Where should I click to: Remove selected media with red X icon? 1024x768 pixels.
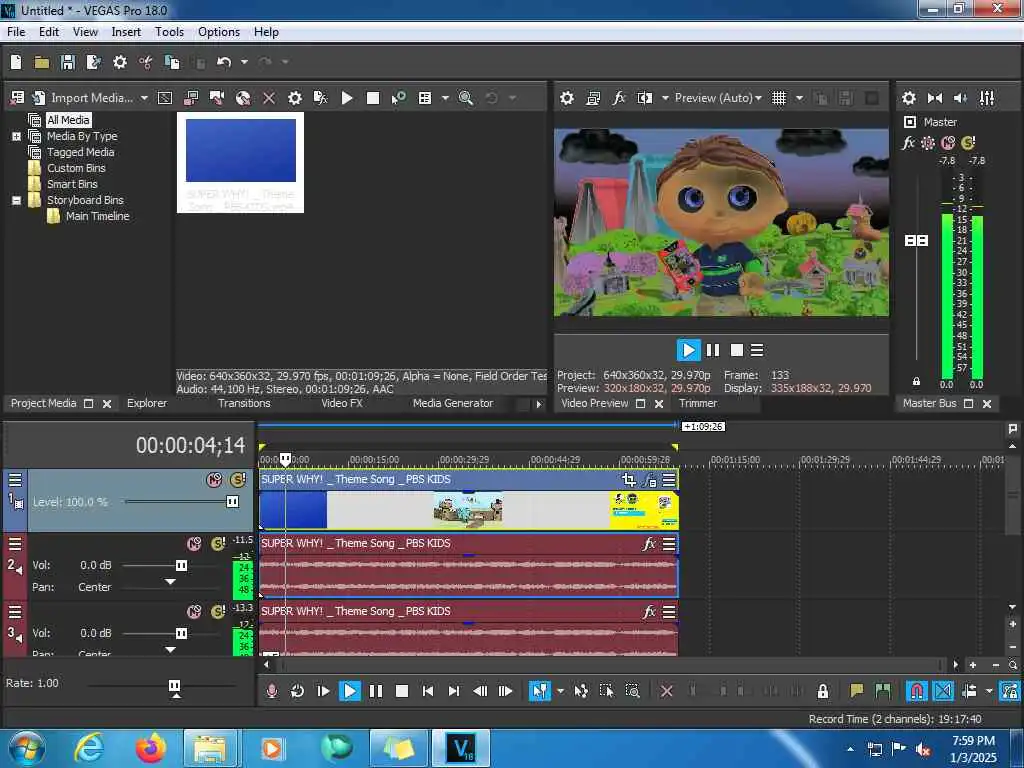pos(269,98)
